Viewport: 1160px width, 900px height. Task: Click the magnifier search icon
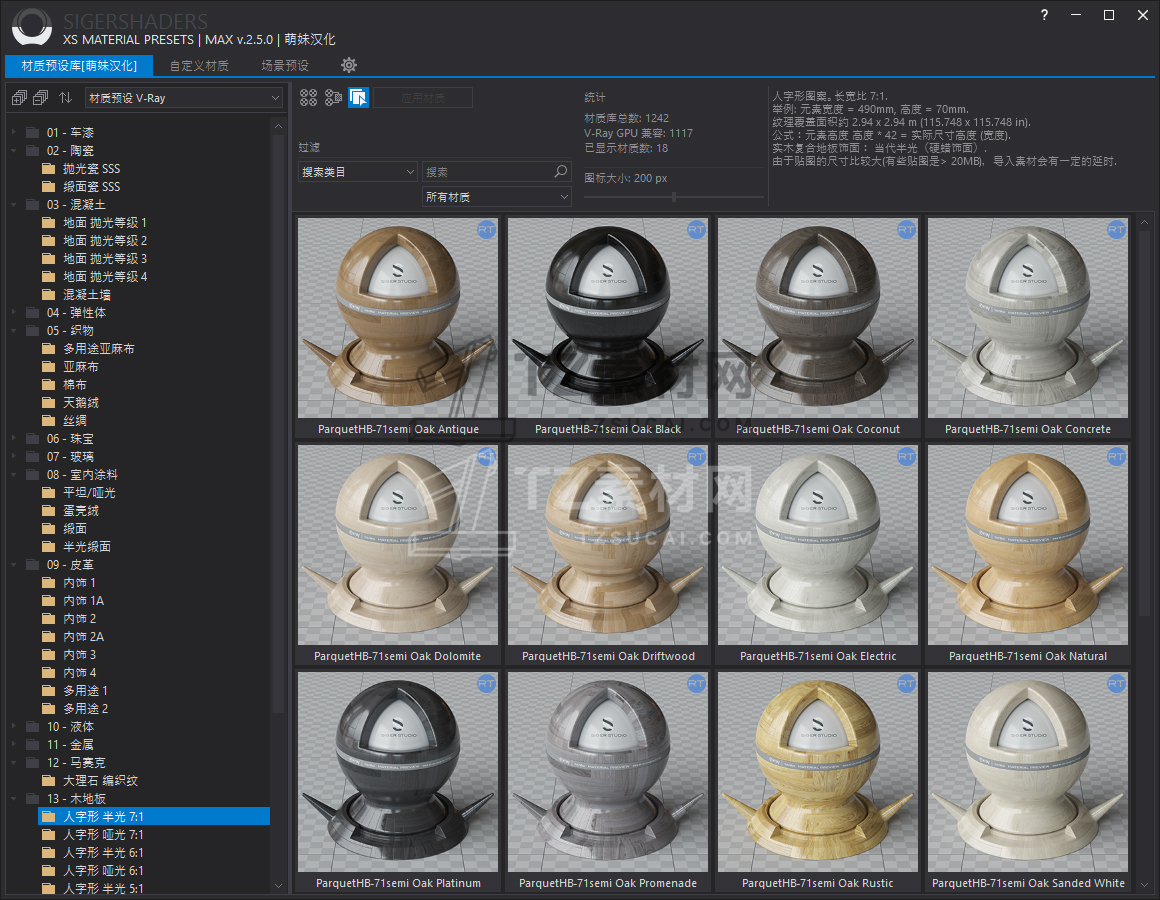click(561, 172)
